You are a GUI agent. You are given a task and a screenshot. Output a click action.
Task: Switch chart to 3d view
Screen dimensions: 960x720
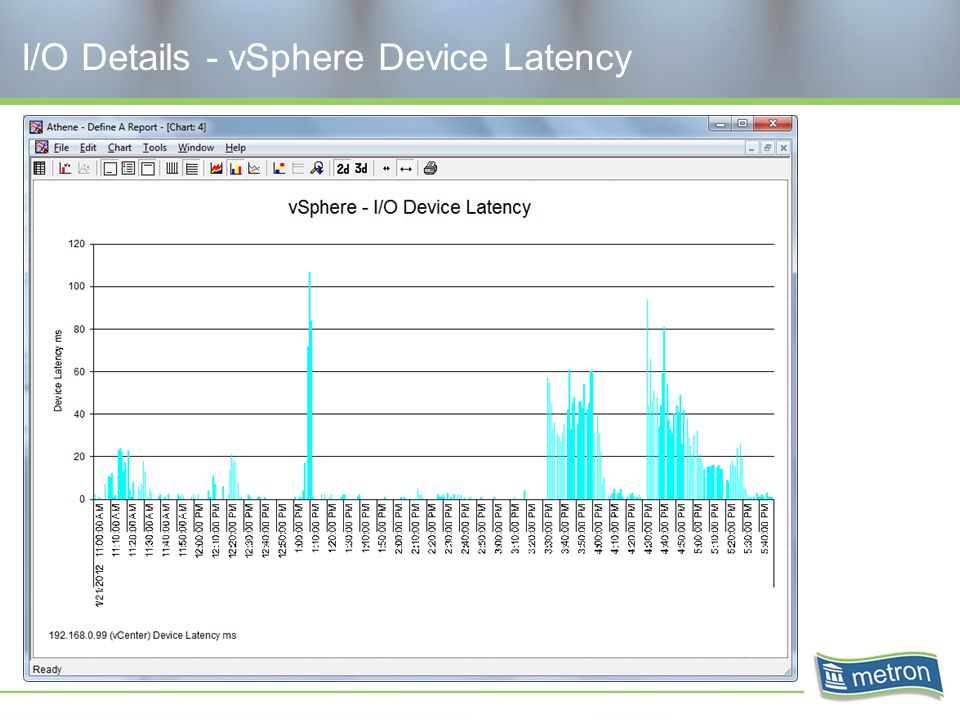click(x=361, y=168)
